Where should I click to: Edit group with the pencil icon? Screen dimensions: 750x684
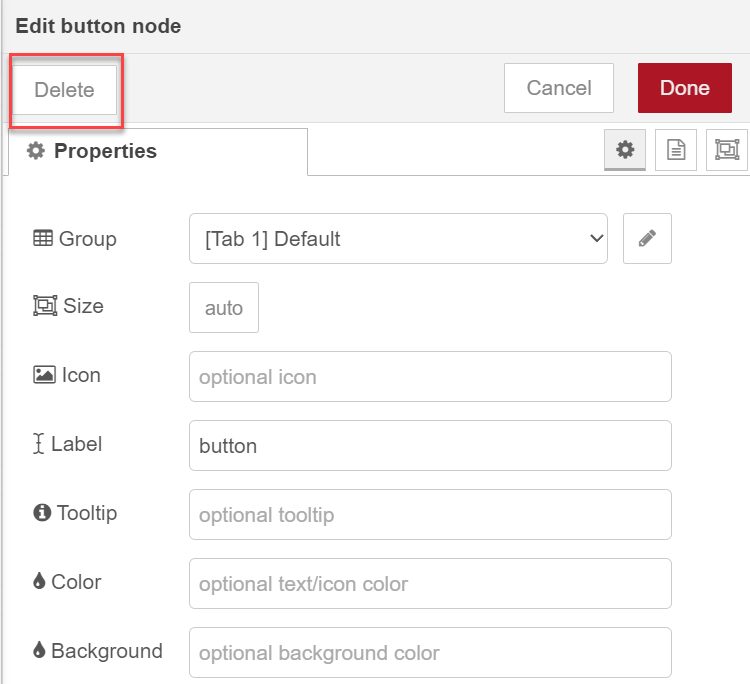[x=647, y=238]
